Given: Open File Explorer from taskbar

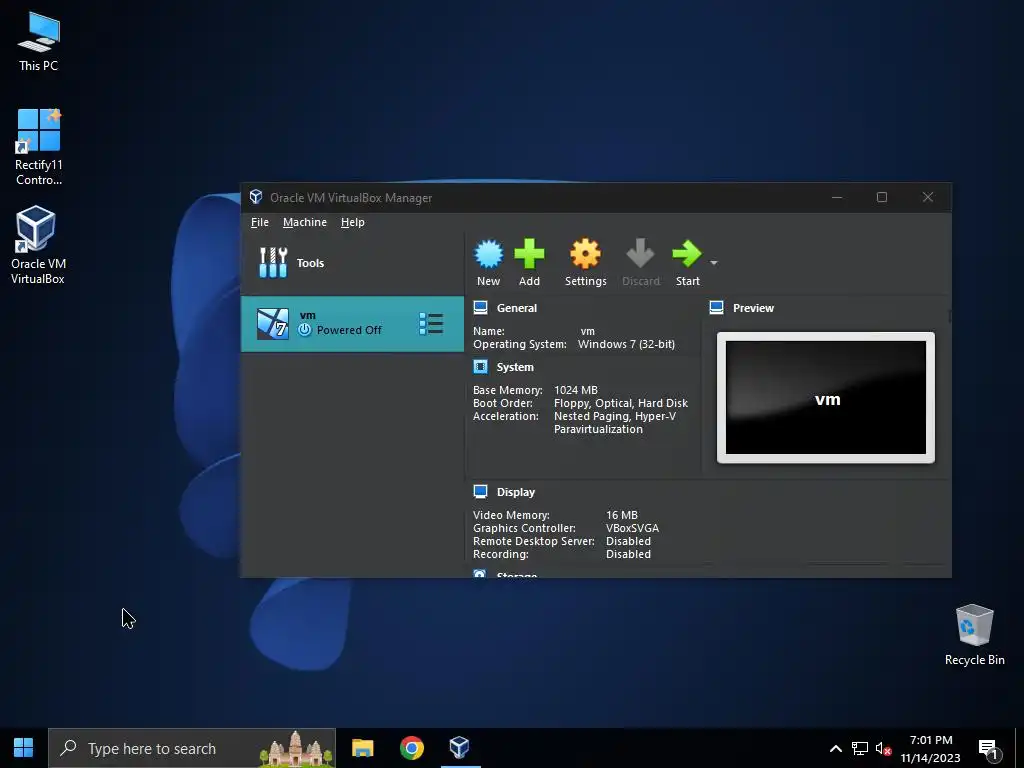Looking at the screenshot, I should tap(362, 748).
